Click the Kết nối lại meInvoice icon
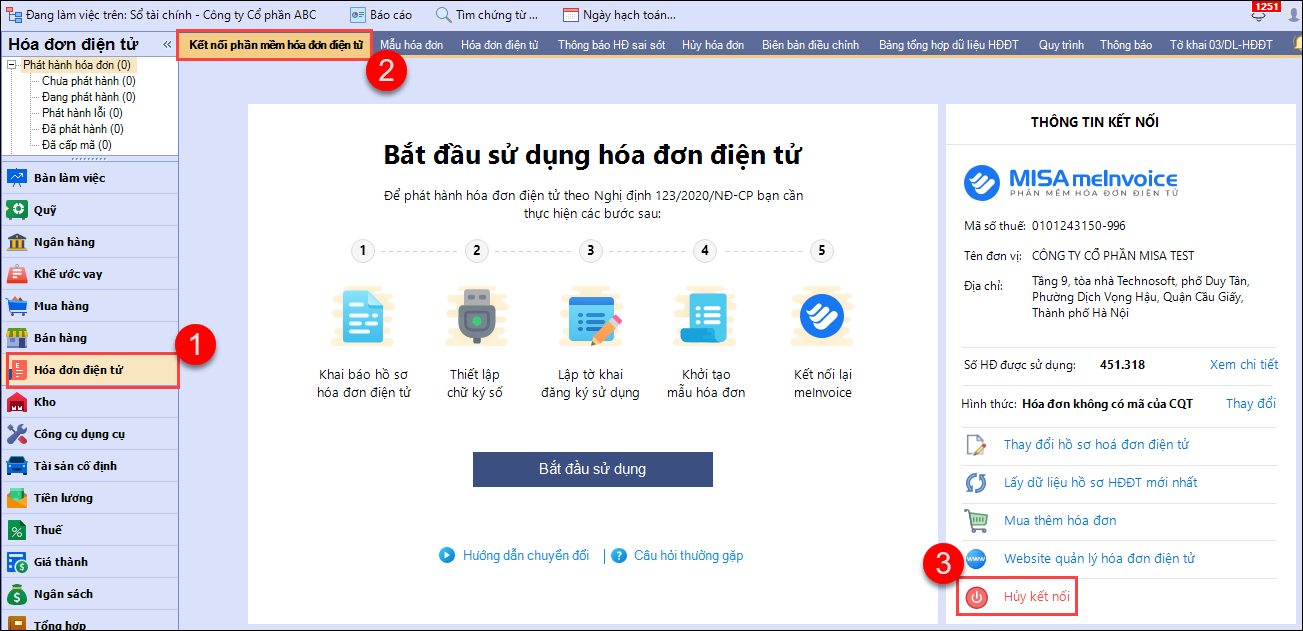Viewport: 1303px width, 631px height. (822, 317)
